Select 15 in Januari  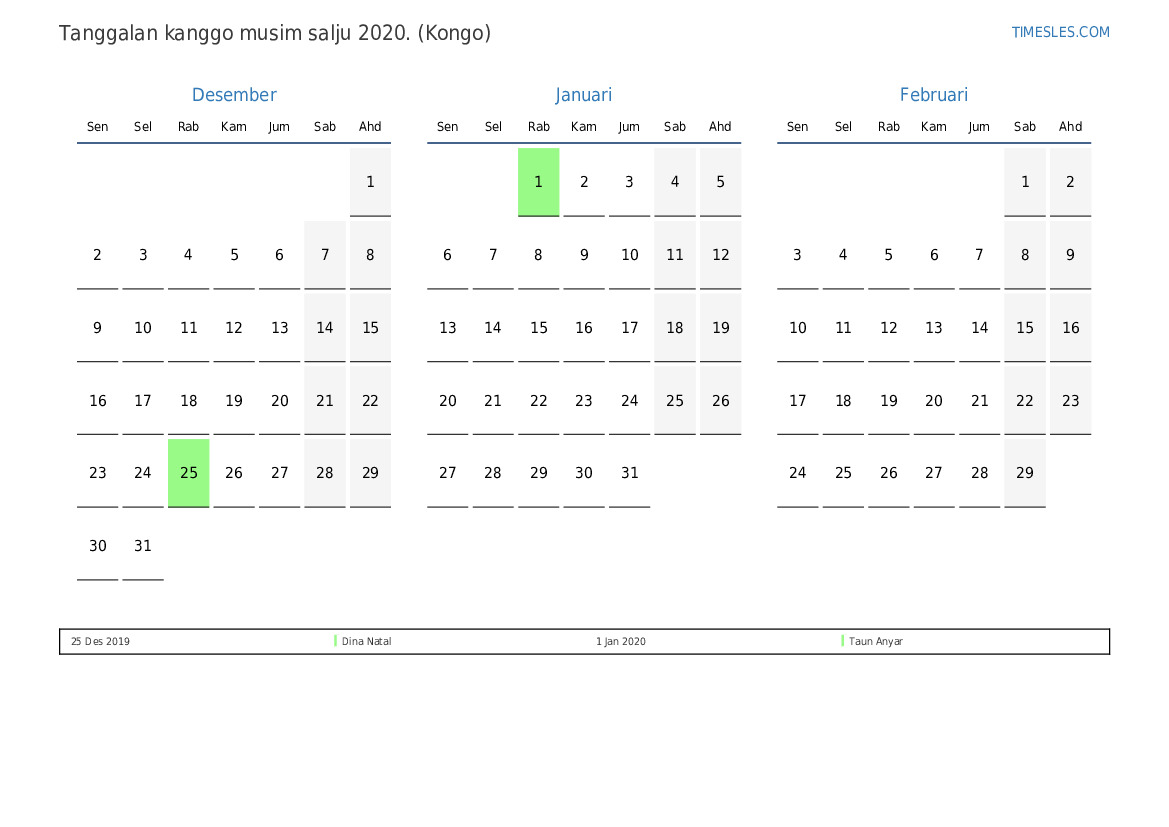pos(538,328)
